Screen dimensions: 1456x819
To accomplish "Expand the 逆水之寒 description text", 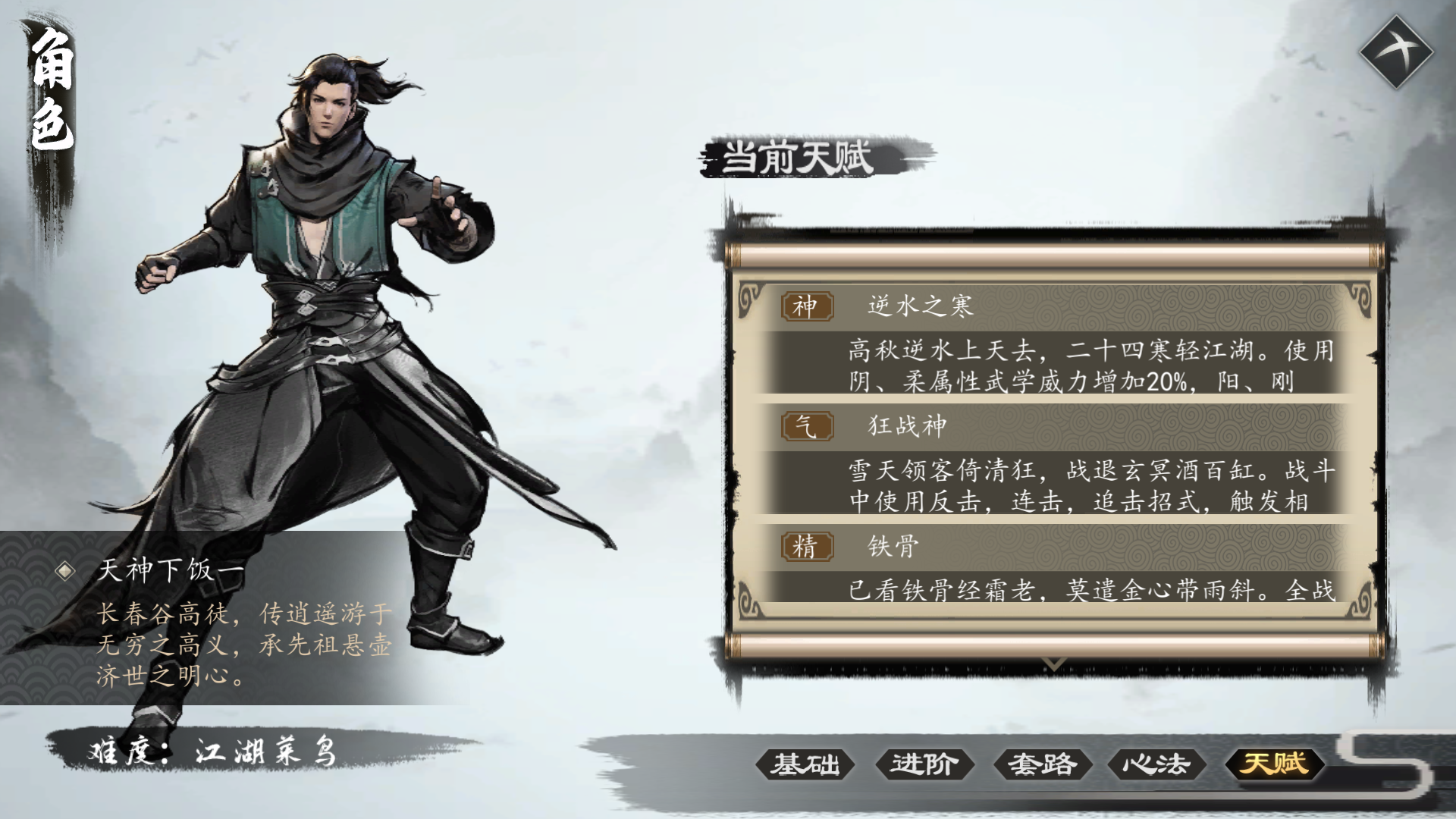I will pyautogui.click(x=1090, y=366).
